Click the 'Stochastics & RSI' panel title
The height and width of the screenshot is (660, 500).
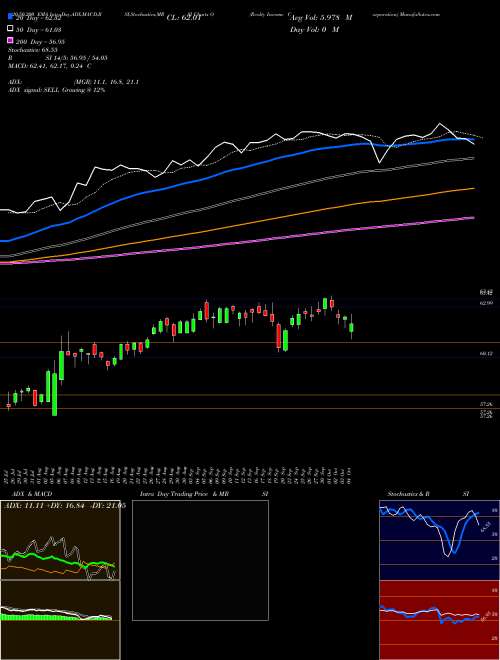click(428, 494)
